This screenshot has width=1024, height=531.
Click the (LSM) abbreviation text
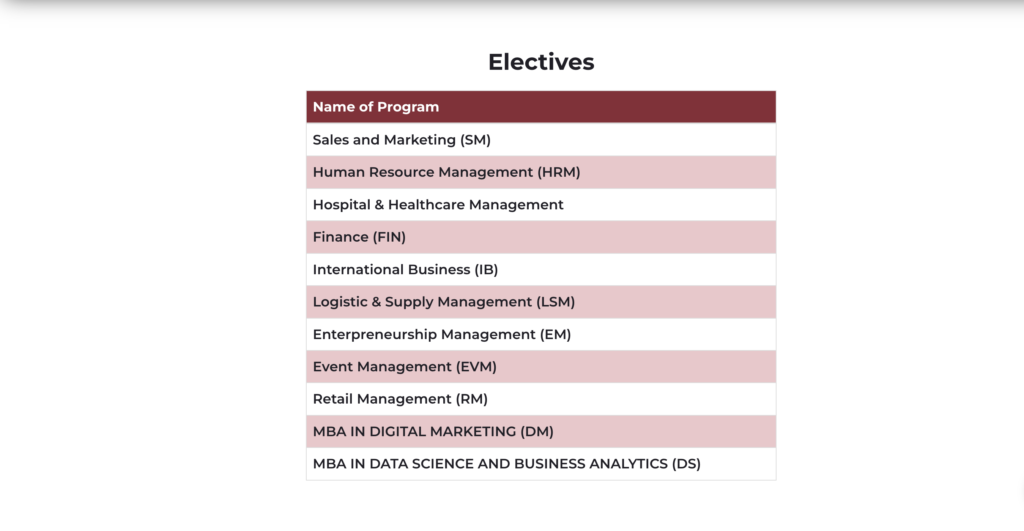(x=554, y=302)
